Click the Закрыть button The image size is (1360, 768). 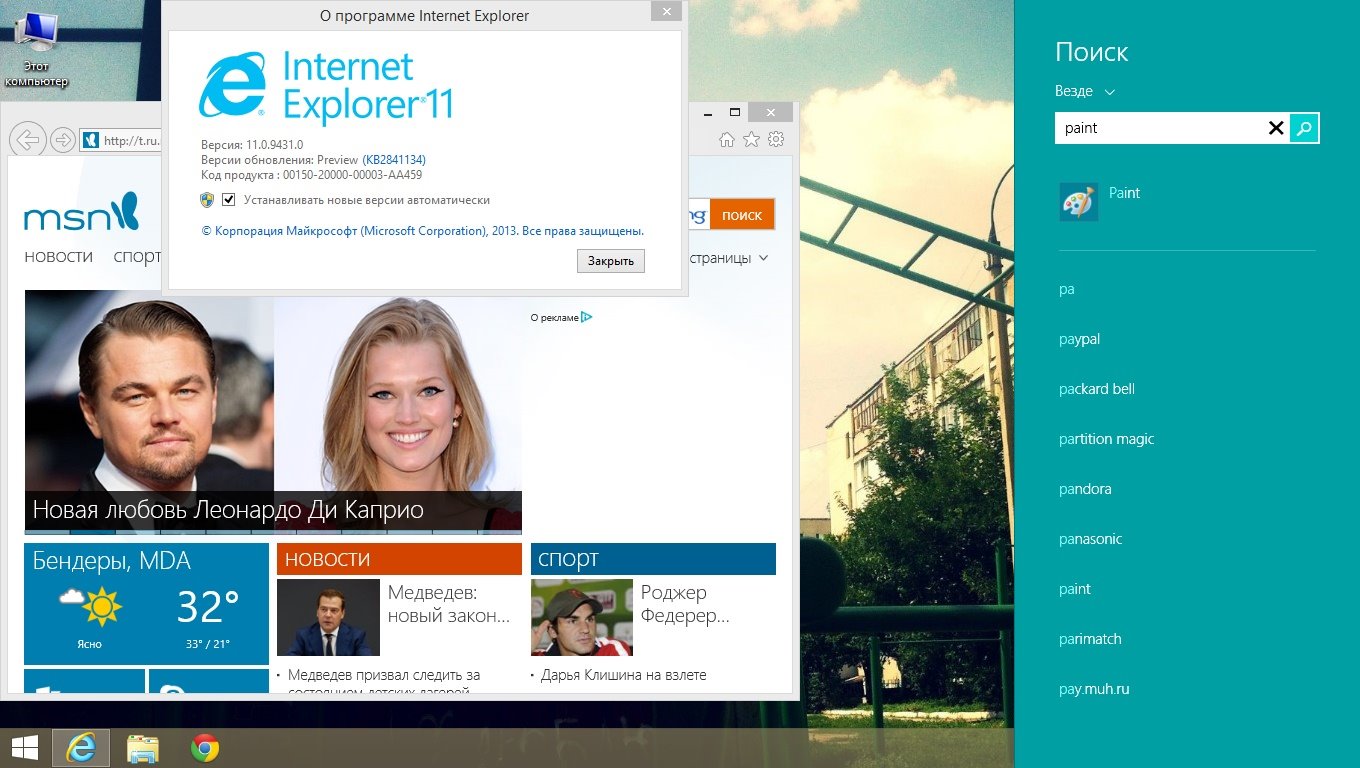610,260
